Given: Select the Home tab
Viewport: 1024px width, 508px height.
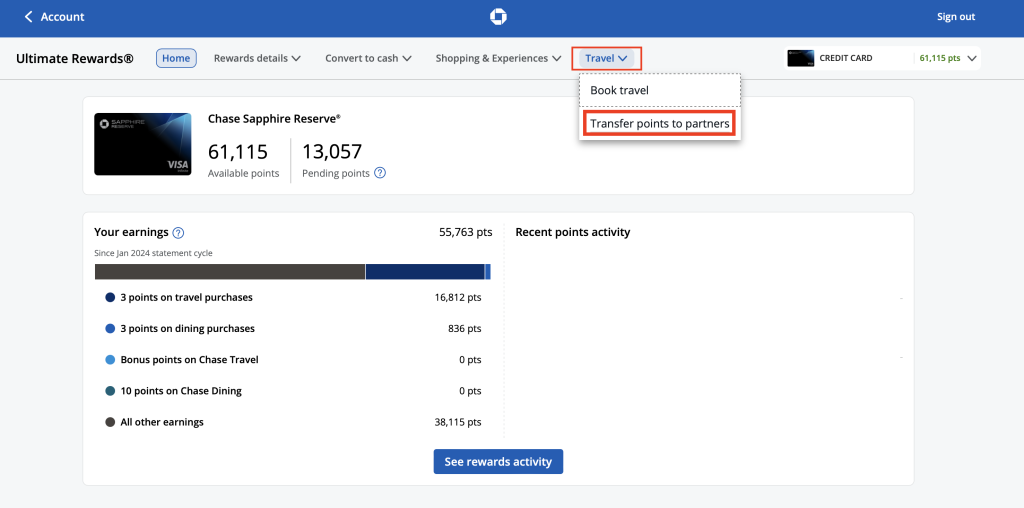Looking at the screenshot, I should (176, 58).
